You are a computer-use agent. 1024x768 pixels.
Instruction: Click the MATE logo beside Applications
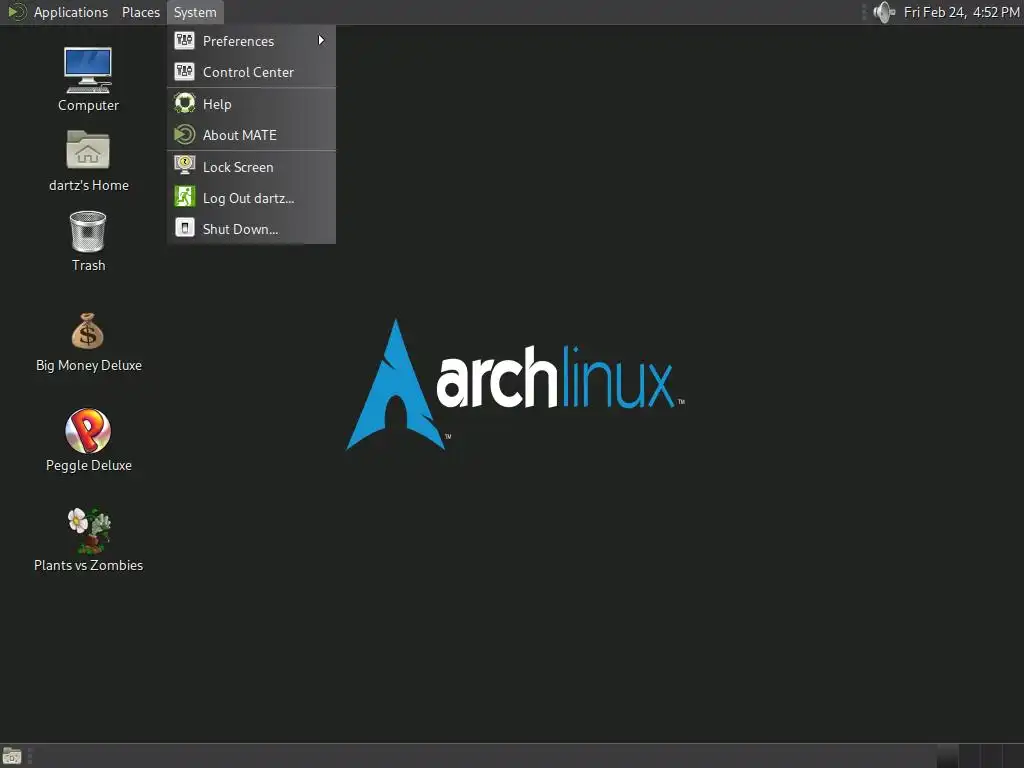(x=16, y=12)
